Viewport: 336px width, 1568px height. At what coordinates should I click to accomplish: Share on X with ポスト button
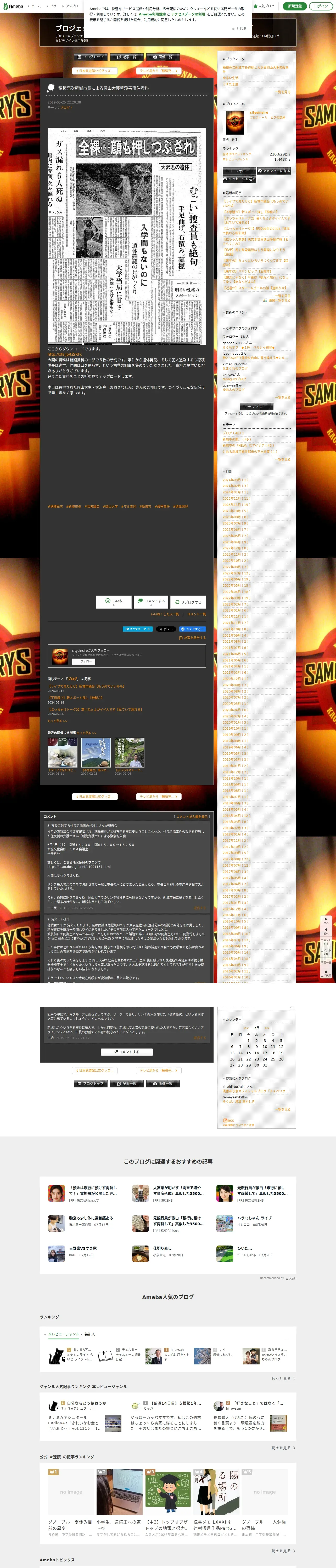(165, 629)
